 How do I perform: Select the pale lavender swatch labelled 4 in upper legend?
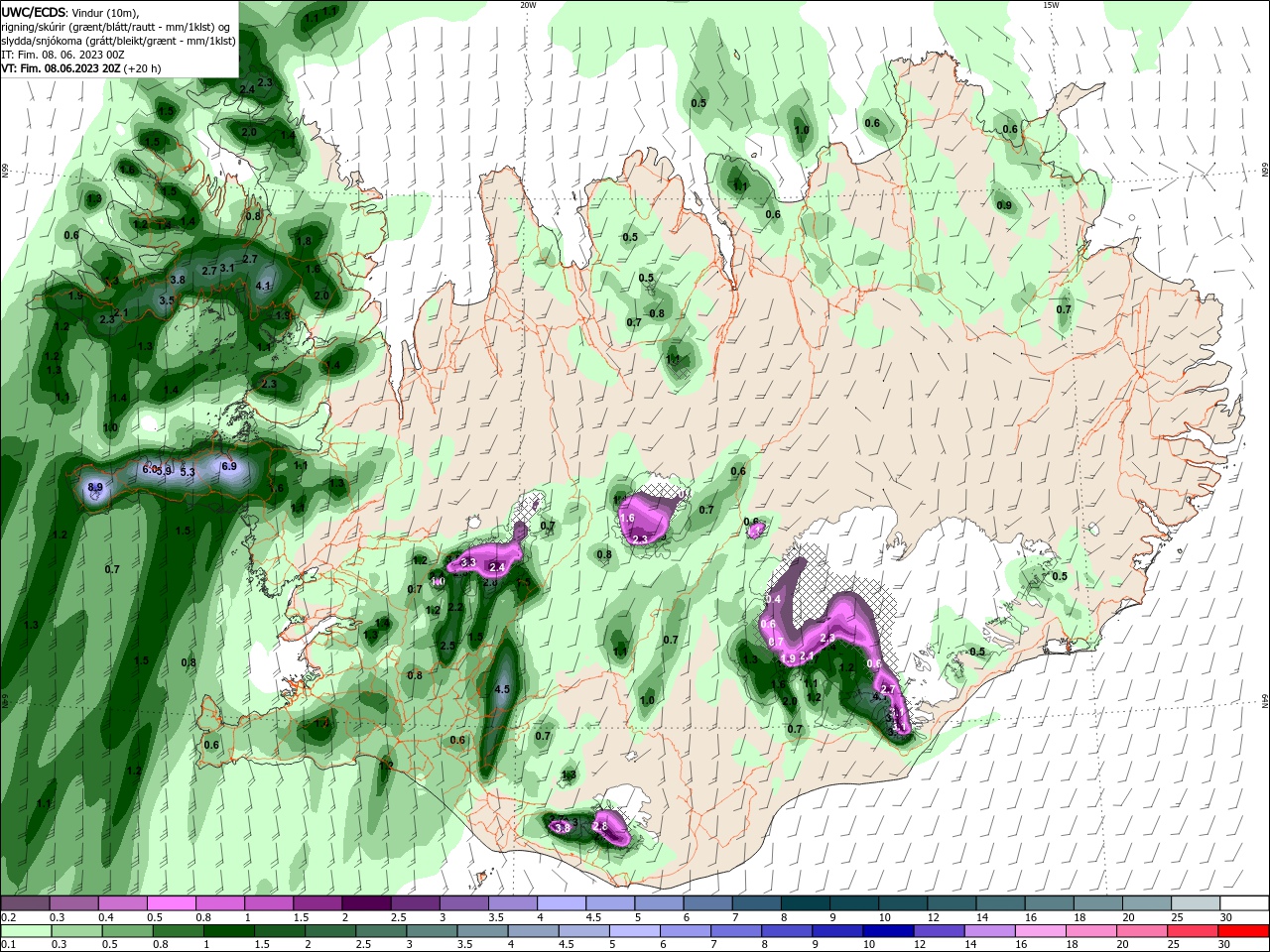point(562,903)
